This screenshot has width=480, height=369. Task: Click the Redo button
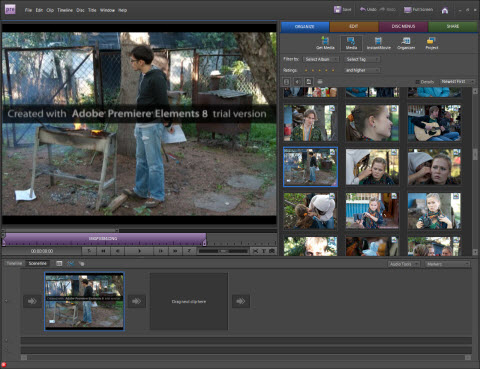coord(387,9)
